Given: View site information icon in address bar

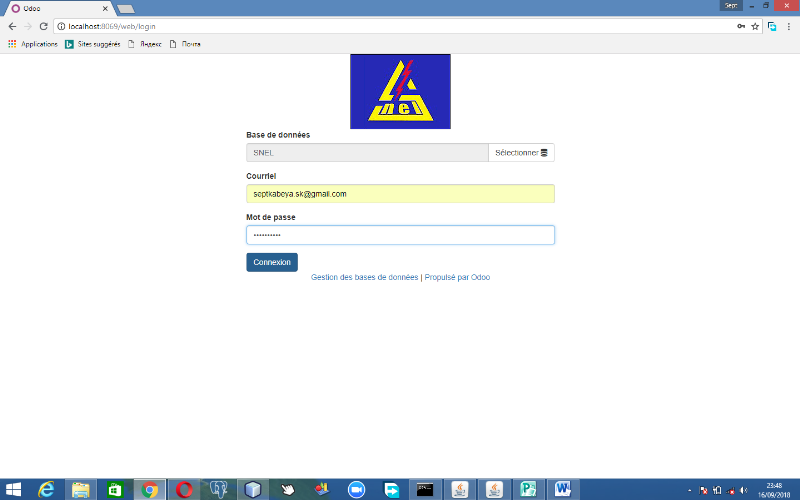Looking at the screenshot, I should click(61, 27).
